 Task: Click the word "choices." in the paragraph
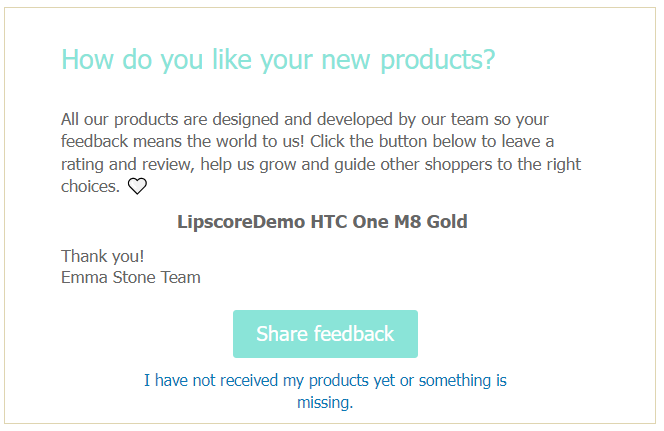(90, 186)
